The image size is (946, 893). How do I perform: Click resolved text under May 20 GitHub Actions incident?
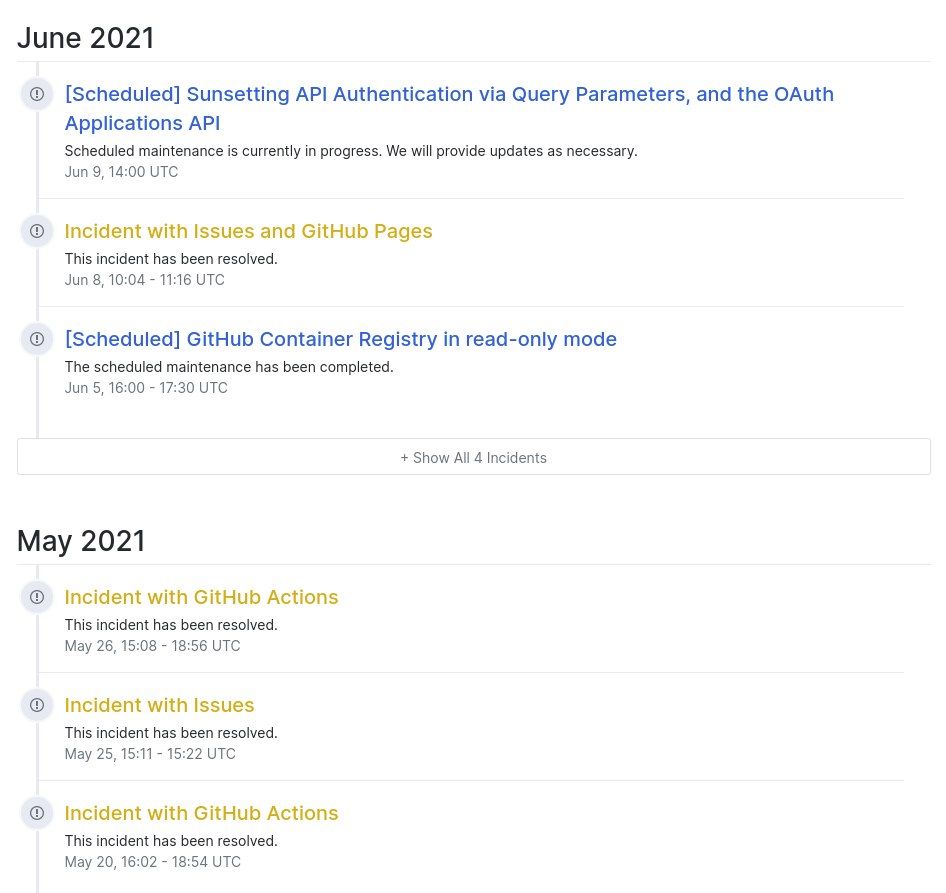[171, 841]
